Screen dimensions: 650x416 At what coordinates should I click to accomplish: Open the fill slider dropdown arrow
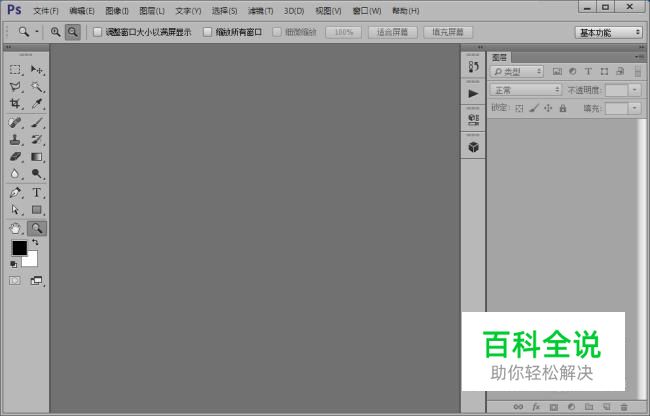(x=635, y=109)
